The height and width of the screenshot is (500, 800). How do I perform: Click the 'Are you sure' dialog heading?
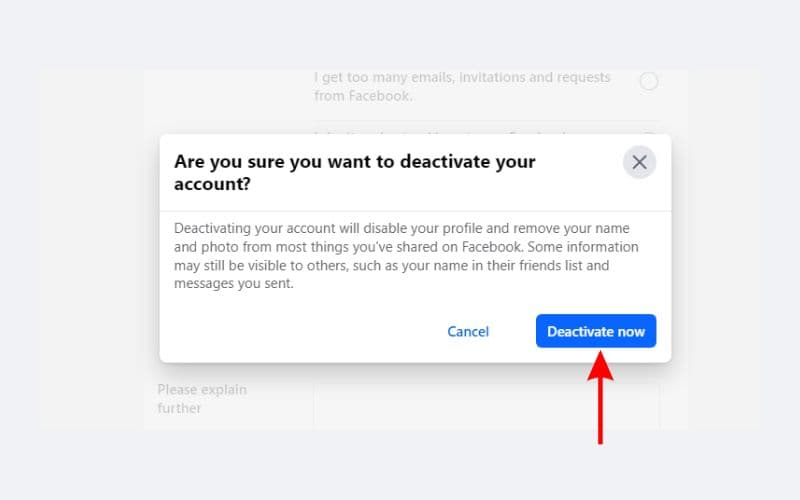pyautogui.click(x=355, y=161)
